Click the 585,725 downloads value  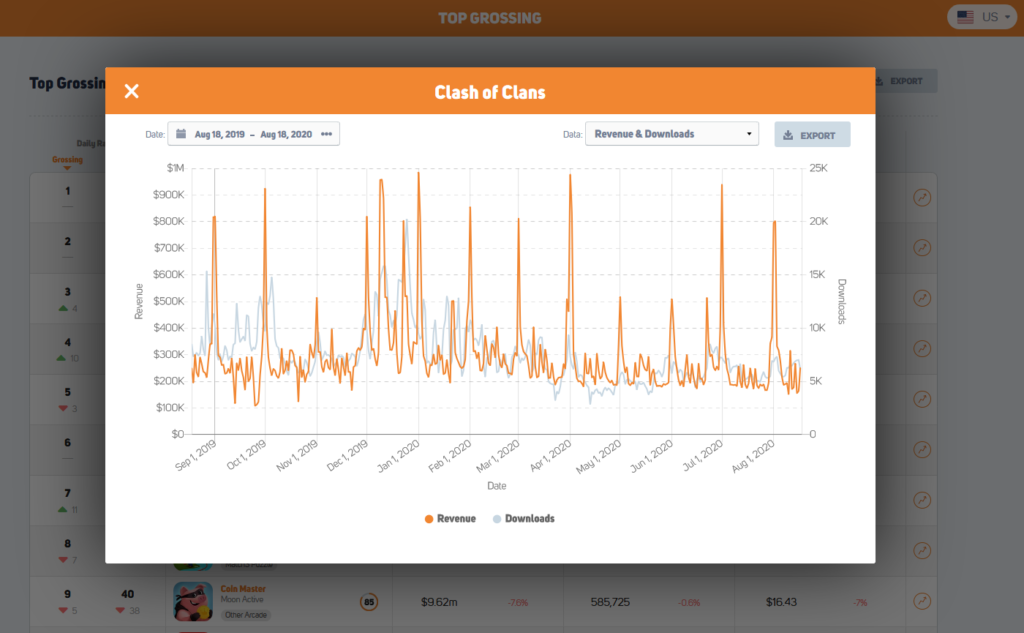610,602
